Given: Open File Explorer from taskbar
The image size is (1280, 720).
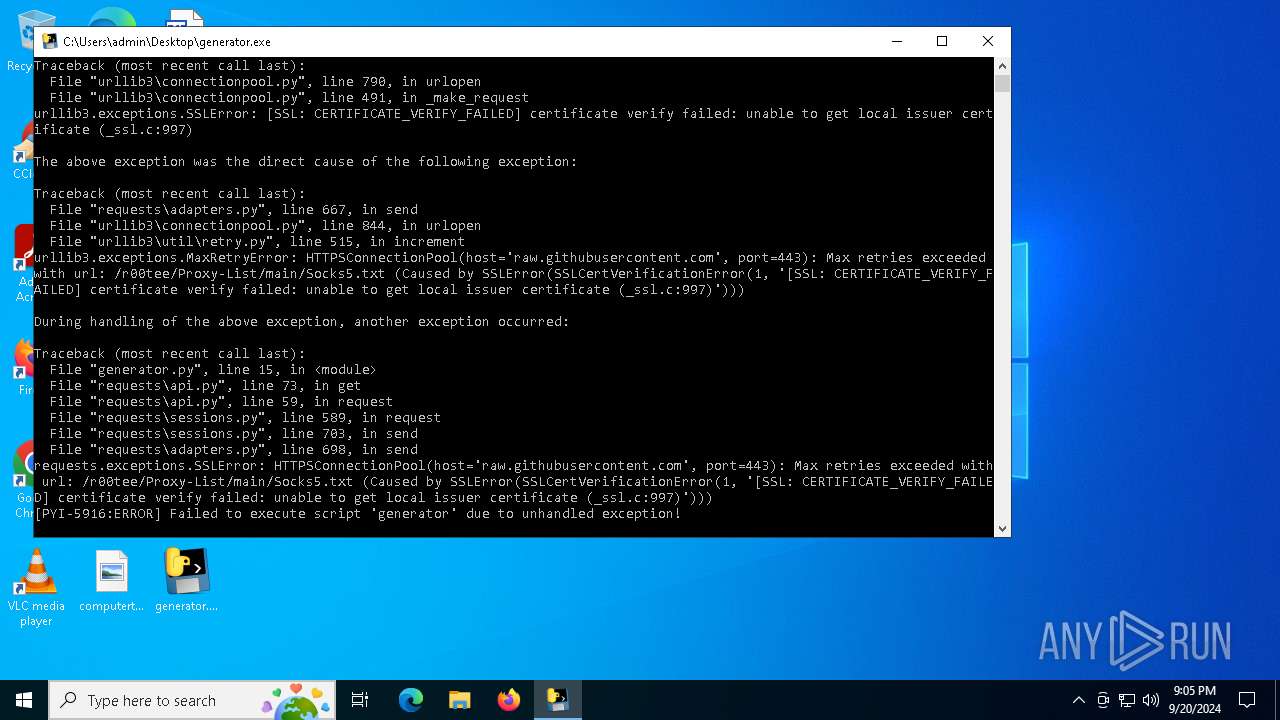Looking at the screenshot, I should tap(459, 700).
